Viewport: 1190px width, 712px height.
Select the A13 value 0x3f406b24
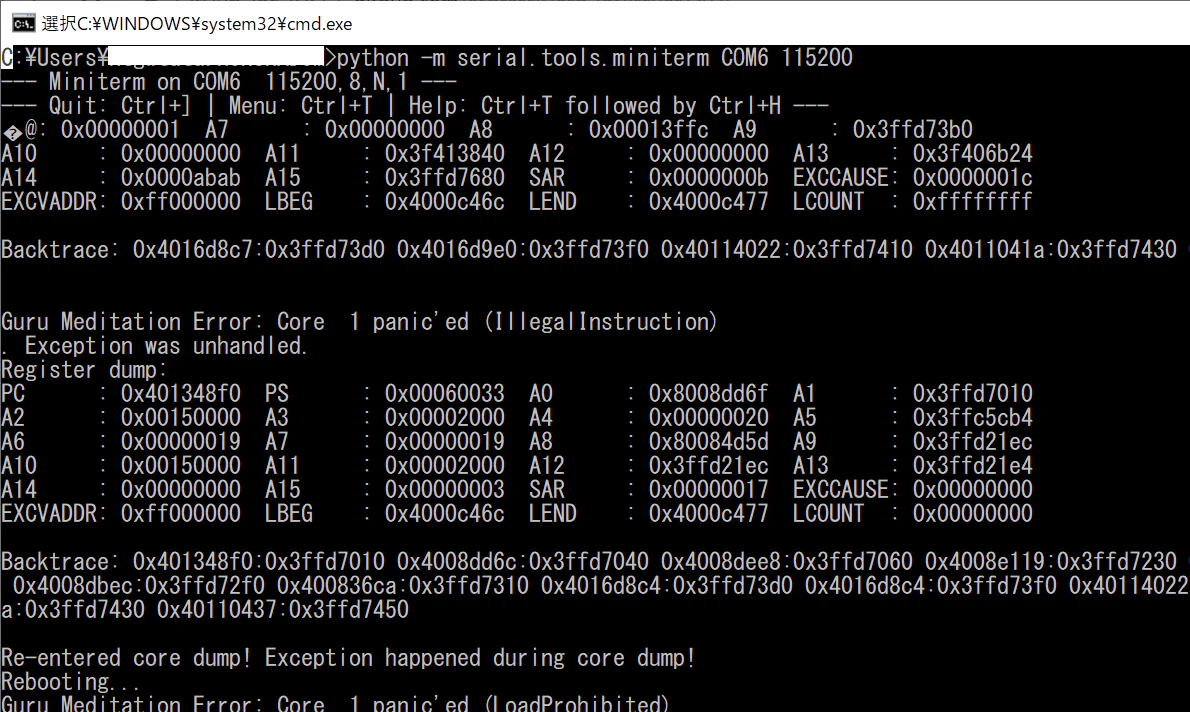click(972, 154)
